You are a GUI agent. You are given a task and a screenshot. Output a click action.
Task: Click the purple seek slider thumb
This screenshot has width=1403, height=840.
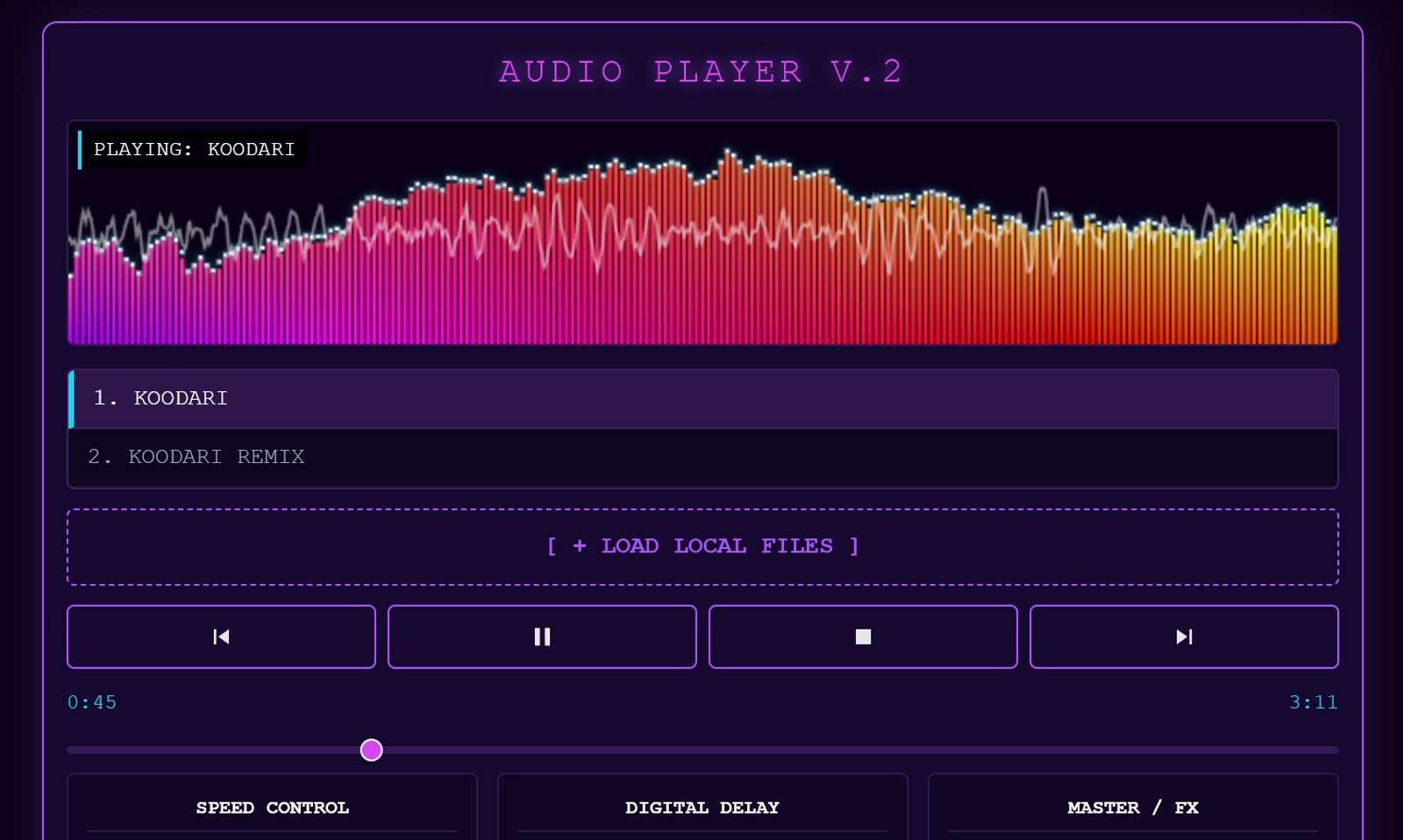pyautogui.click(x=371, y=751)
